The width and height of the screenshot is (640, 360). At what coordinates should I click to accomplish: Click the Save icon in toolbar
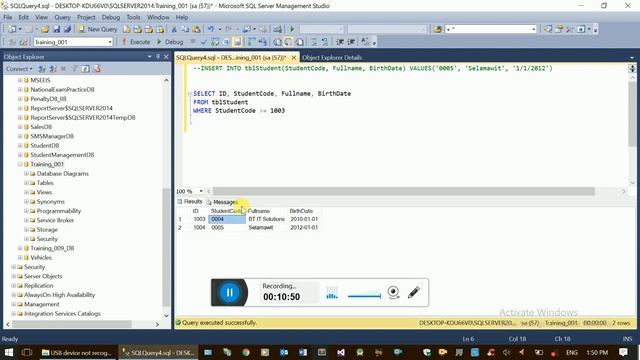coord(56,29)
